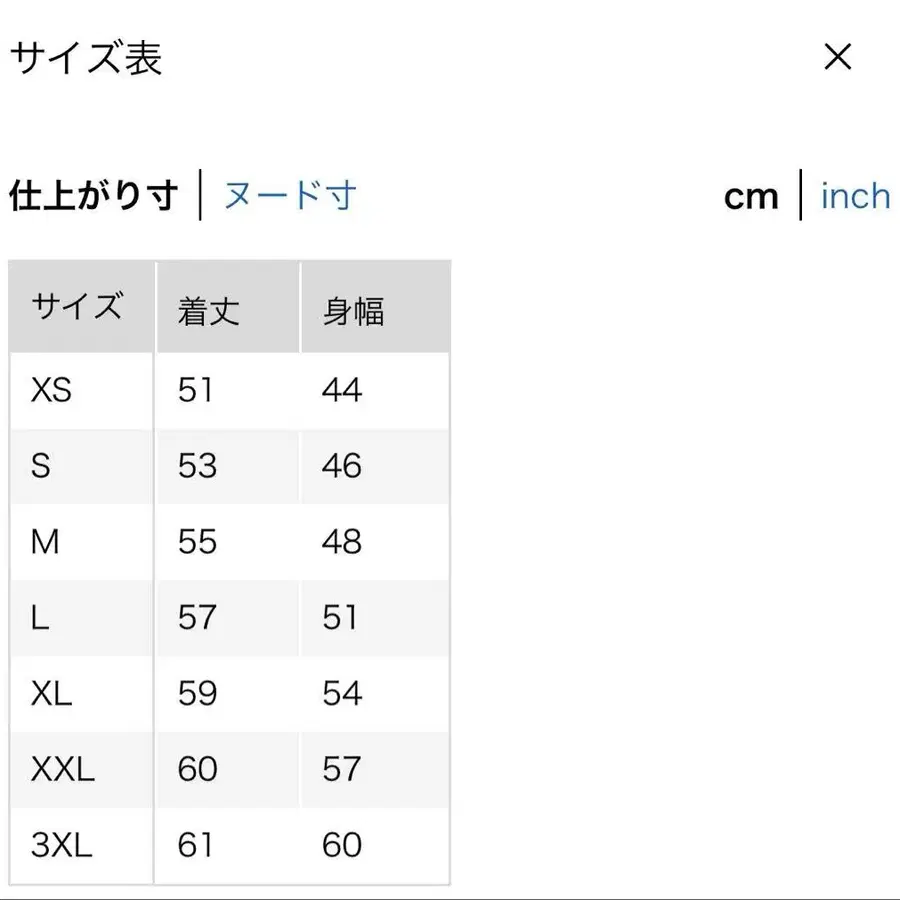Click the サイズ column header
The image size is (900, 900).
click(80, 306)
